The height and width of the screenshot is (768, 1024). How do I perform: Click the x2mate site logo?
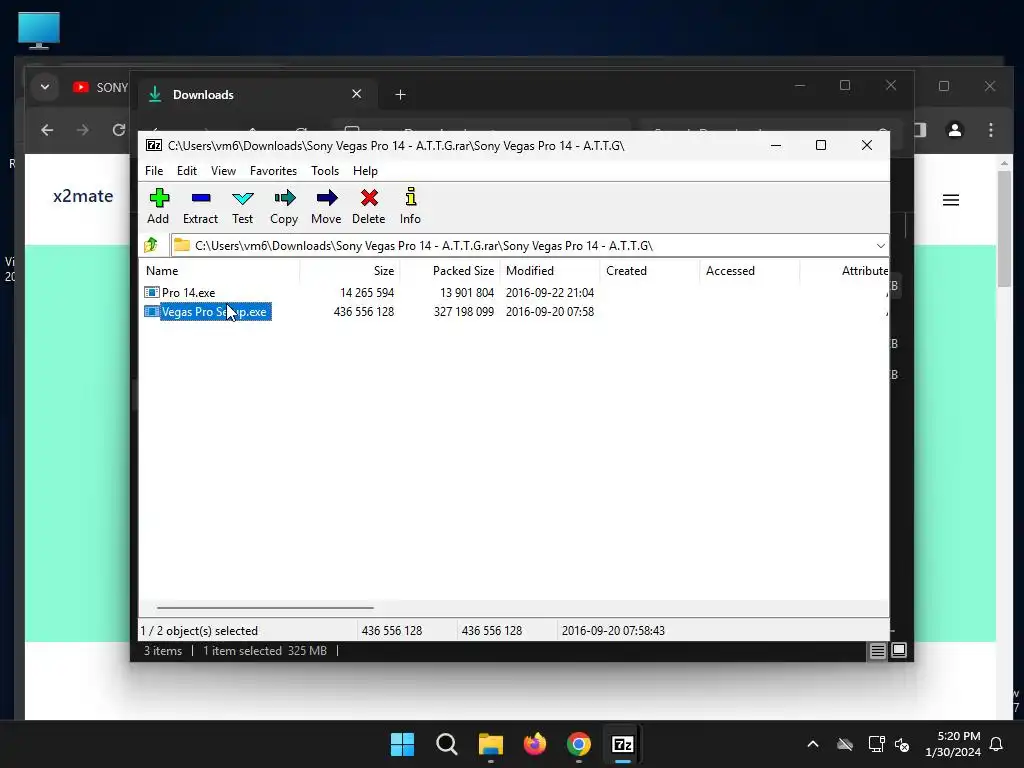[83, 196]
